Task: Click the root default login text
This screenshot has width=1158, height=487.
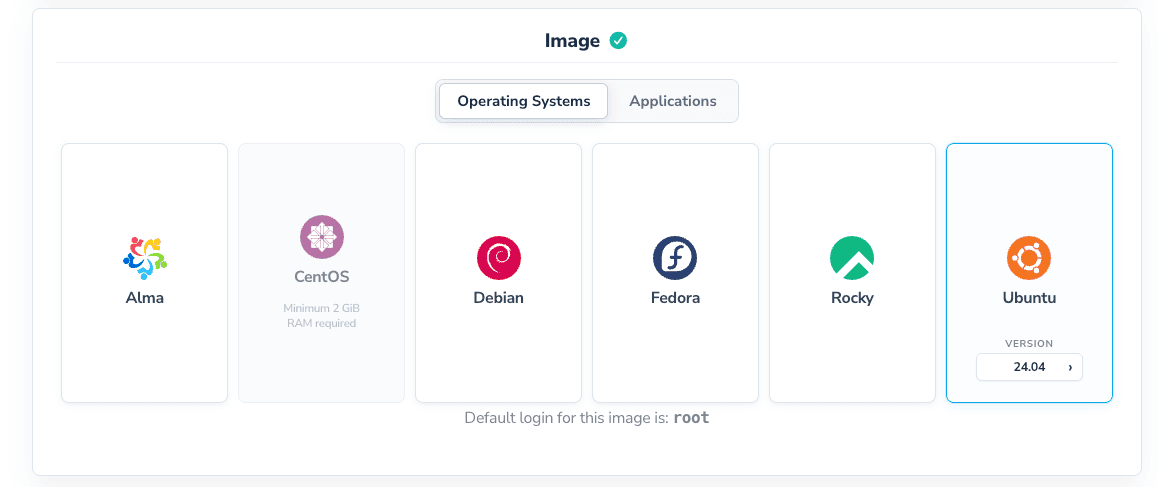Action: [x=691, y=418]
